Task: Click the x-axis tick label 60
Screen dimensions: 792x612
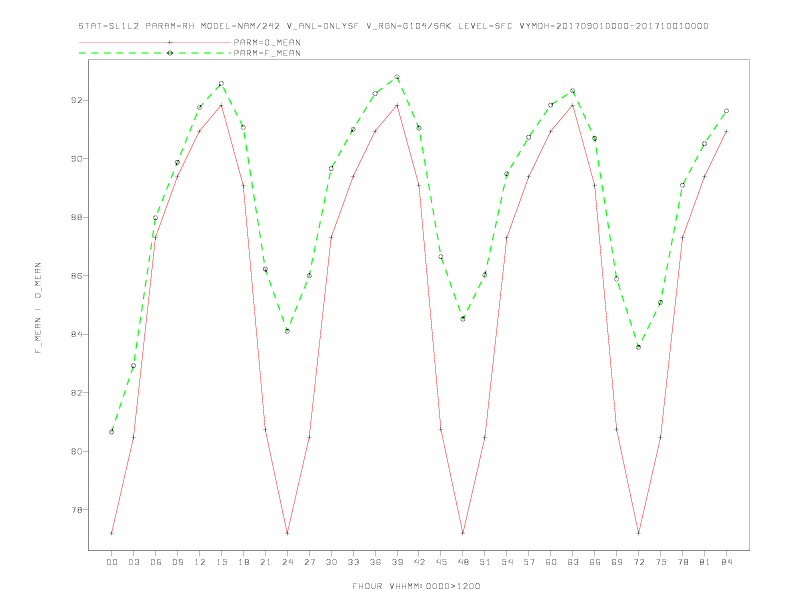Action: [551, 562]
